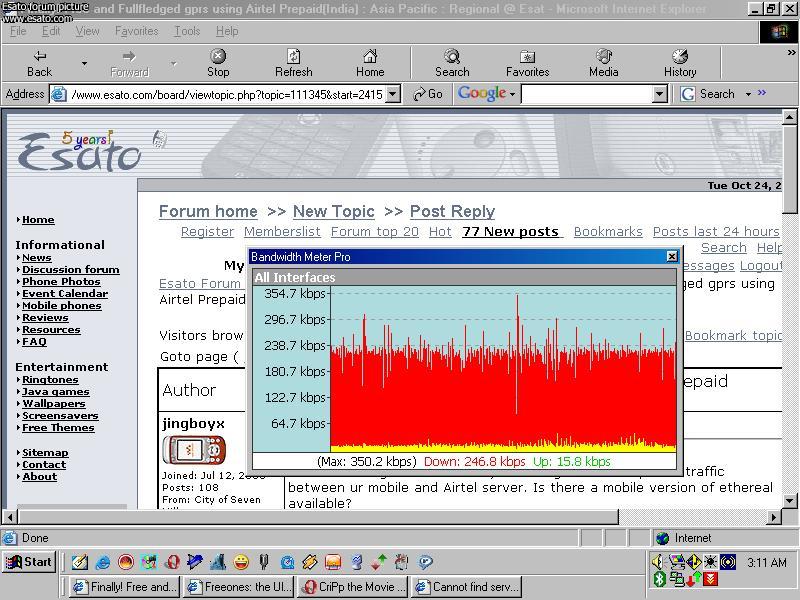Viewport: 800px width, 600px height.
Task: Open the 77 New posts link
Action: click(511, 232)
